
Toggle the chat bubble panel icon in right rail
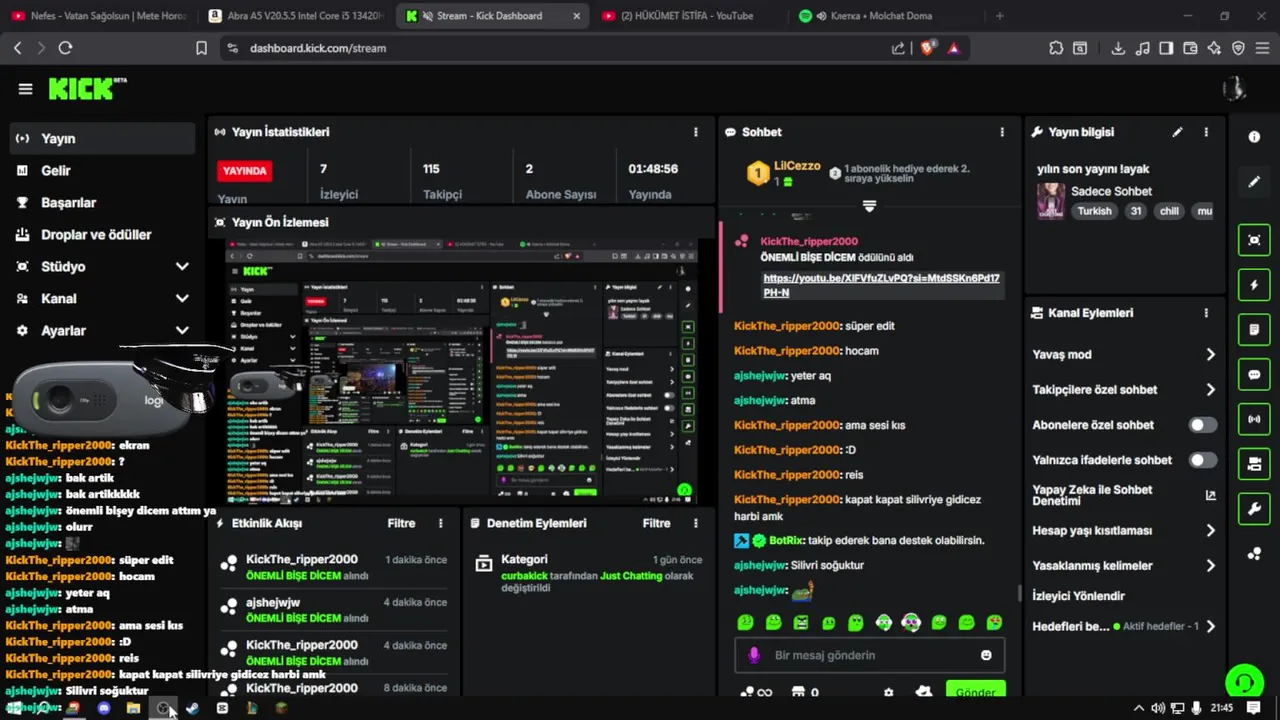point(1254,374)
